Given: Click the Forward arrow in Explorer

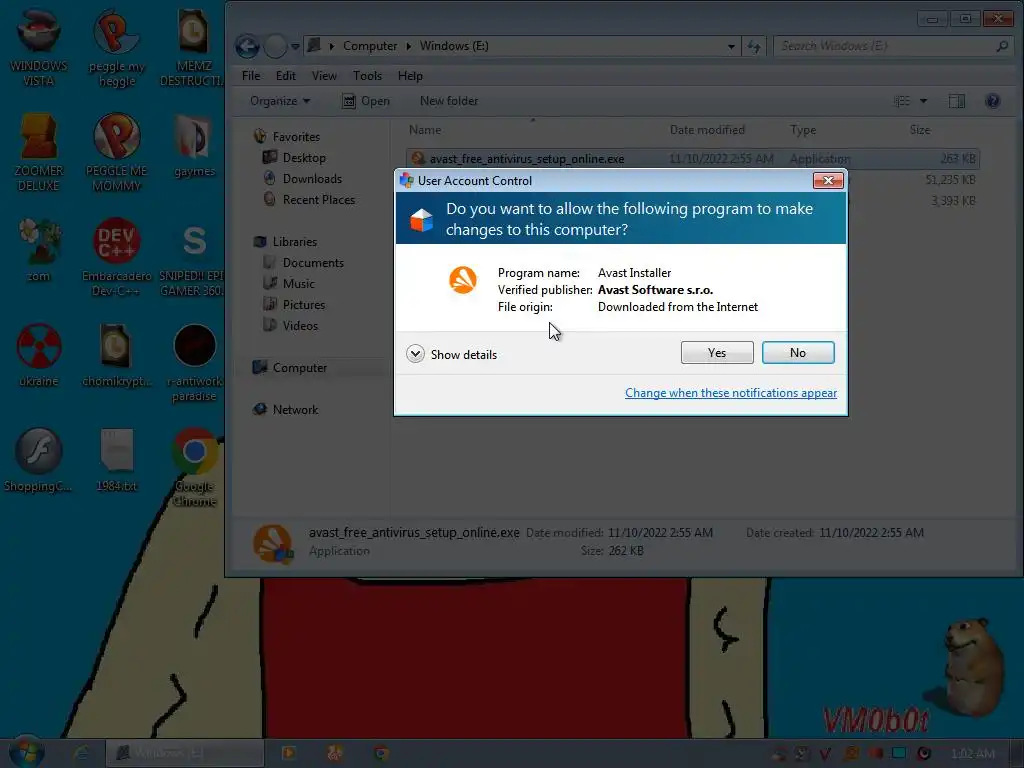Looking at the screenshot, I should coord(276,46).
